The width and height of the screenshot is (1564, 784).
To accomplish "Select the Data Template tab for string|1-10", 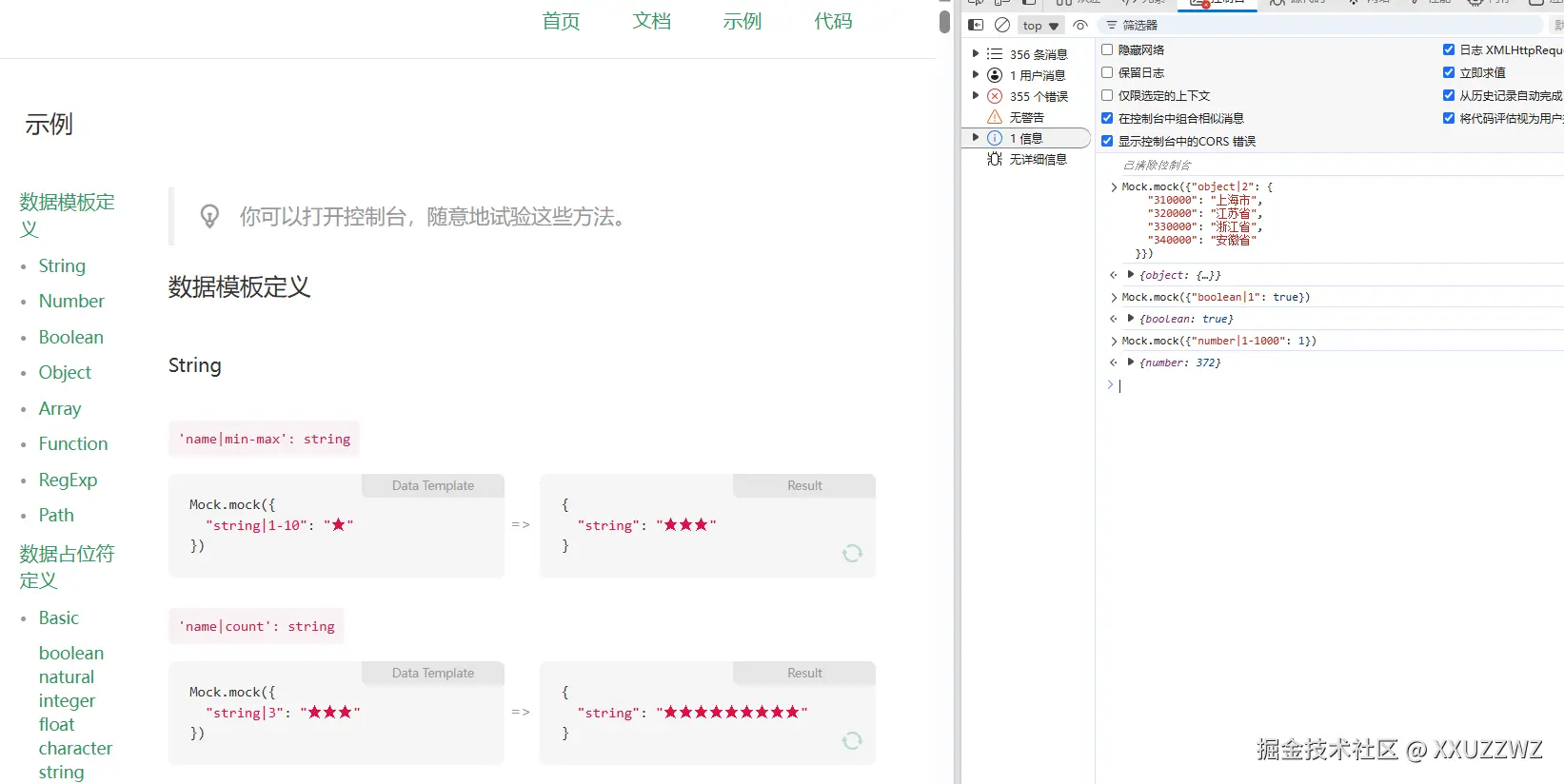I will 433,485.
